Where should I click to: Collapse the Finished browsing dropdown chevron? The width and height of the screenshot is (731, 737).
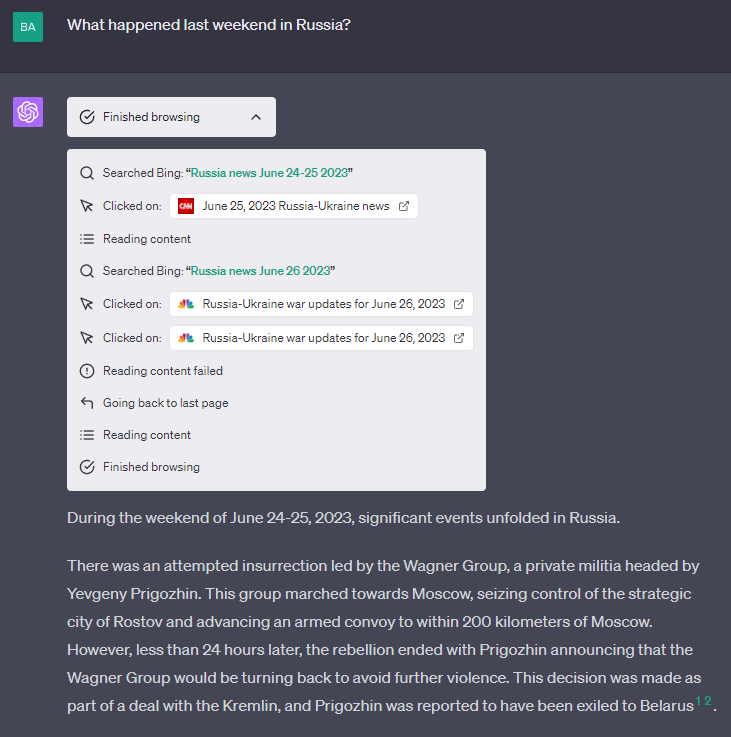256,117
